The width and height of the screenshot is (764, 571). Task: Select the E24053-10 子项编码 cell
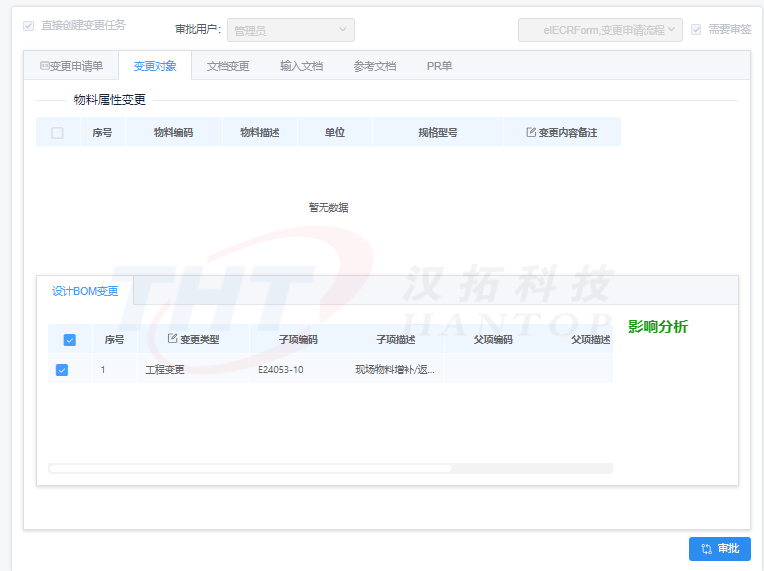click(x=280, y=370)
